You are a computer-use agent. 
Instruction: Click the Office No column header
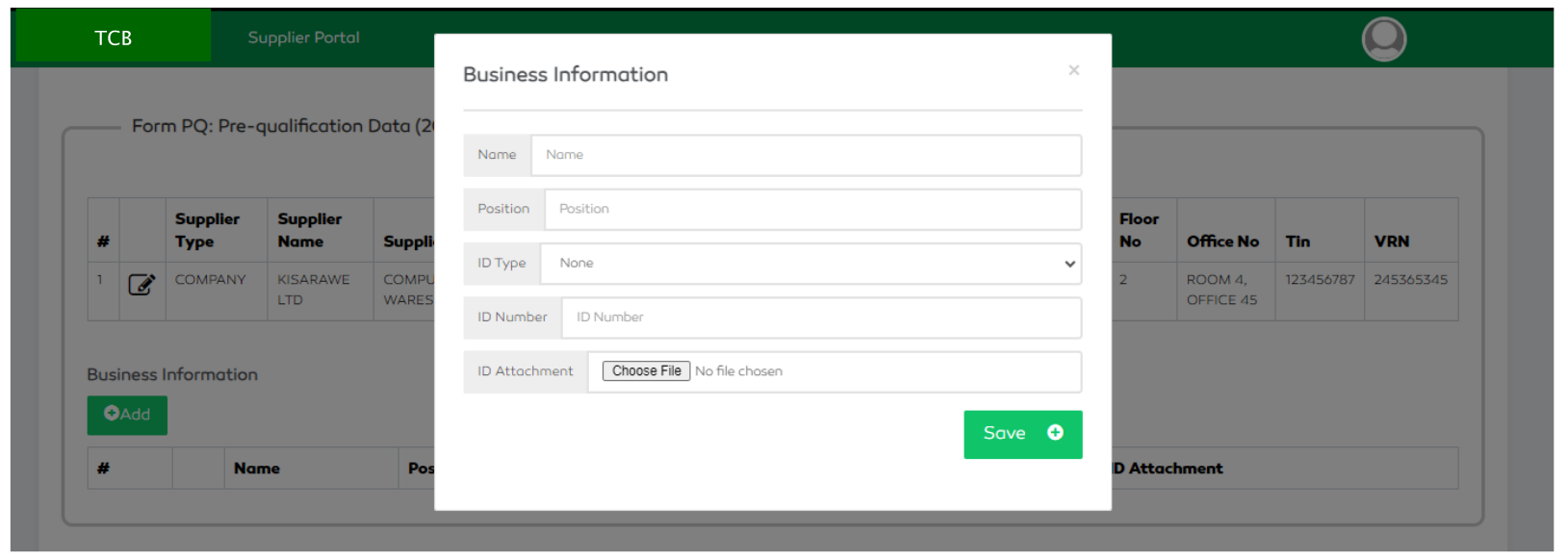pos(1222,242)
